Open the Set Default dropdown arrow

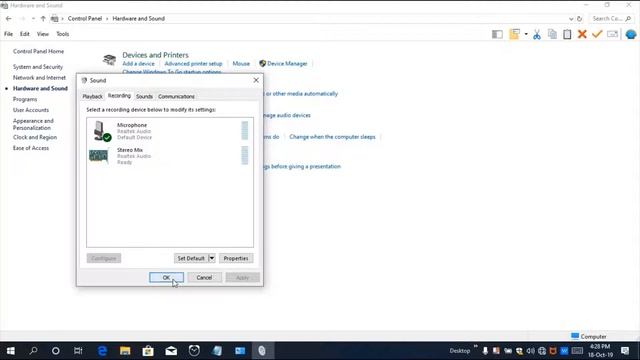click(211, 258)
